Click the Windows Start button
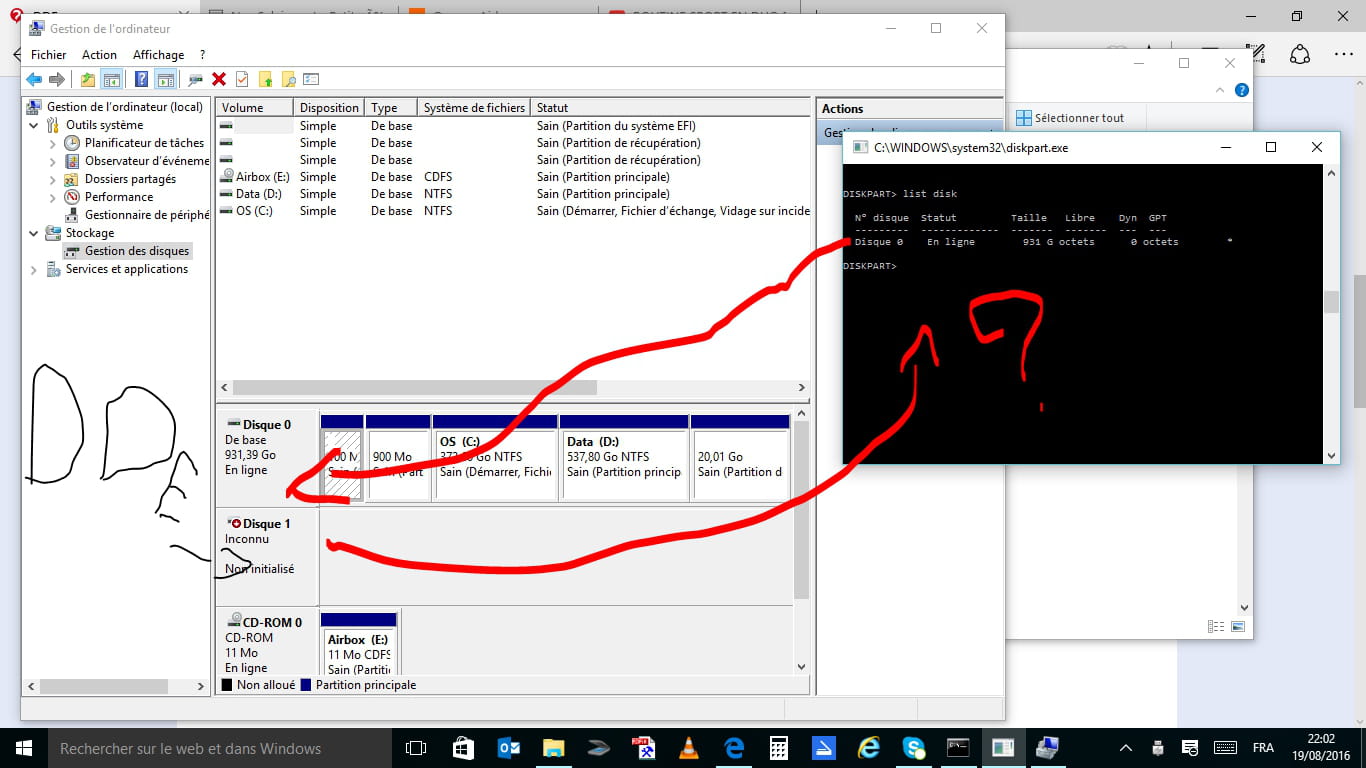Screen dimensions: 1366x768 24,748
